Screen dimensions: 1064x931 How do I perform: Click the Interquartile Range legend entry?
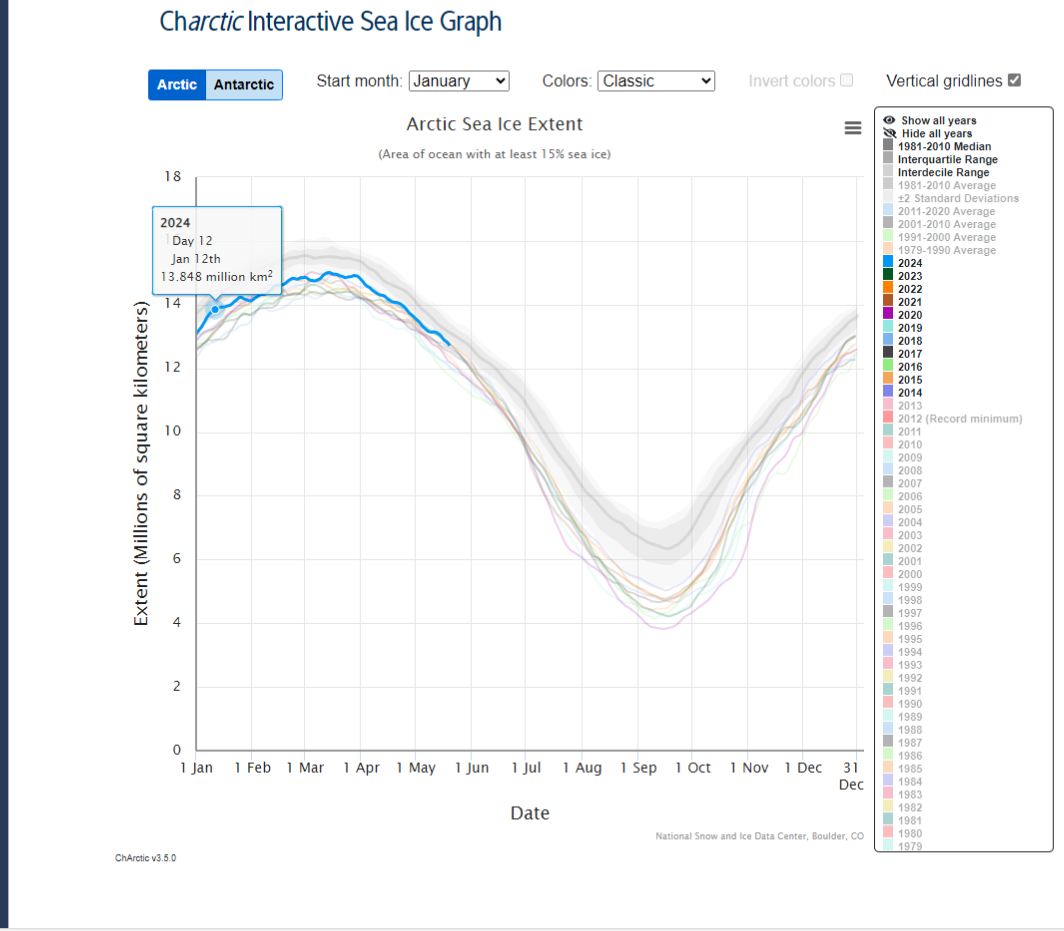click(x=947, y=159)
